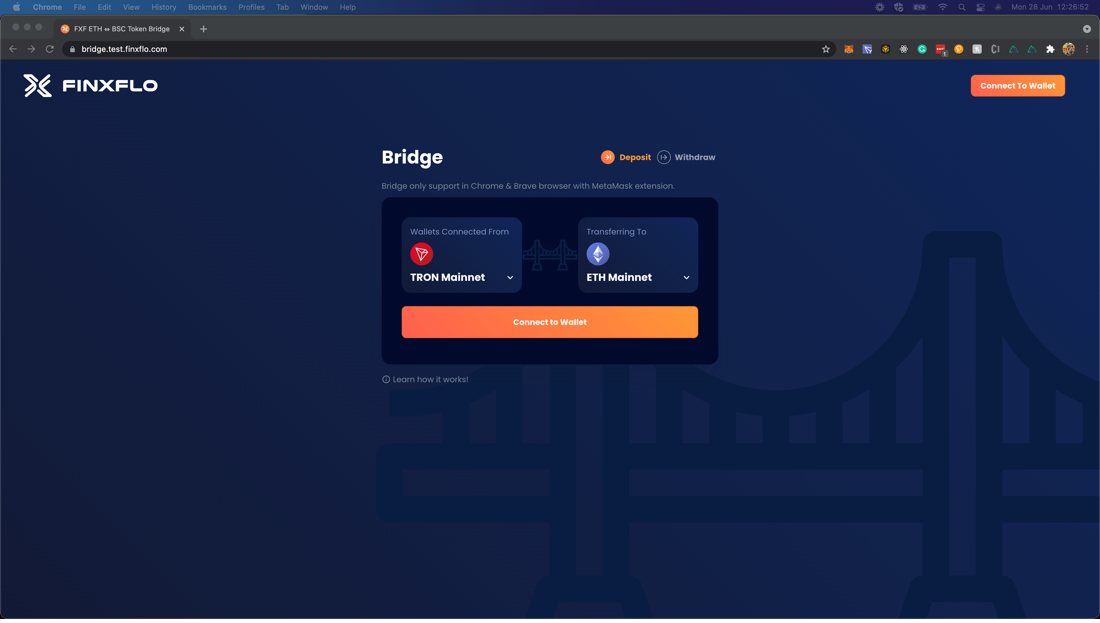
Task: Open the Wi-Fi status menu
Action: coord(943,7)
